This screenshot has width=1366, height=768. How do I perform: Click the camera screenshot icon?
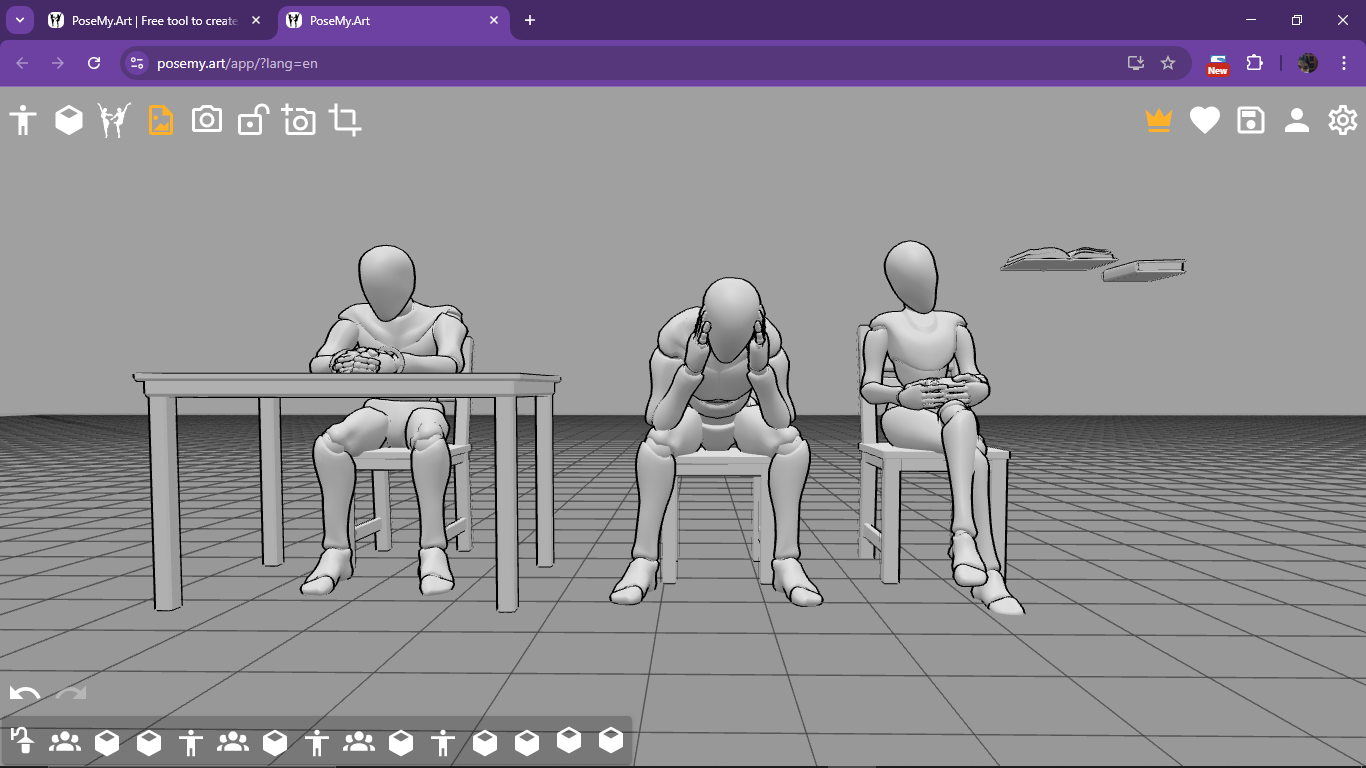click(x=207, y=120)
